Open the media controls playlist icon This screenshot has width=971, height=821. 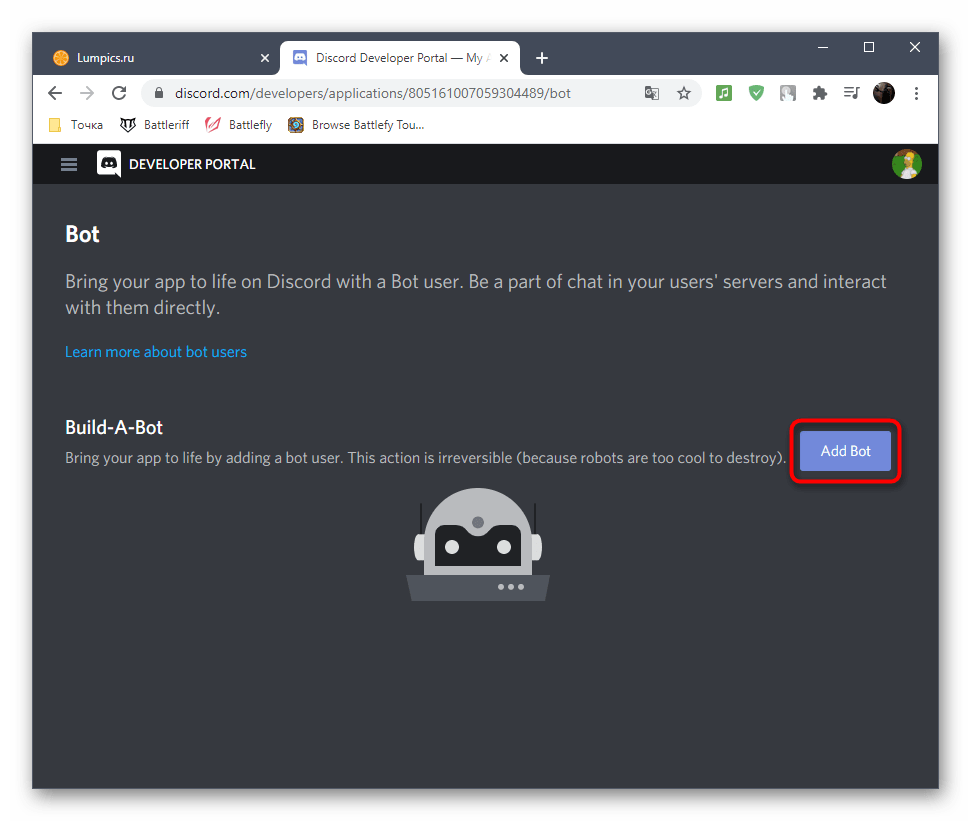(851, 93)
